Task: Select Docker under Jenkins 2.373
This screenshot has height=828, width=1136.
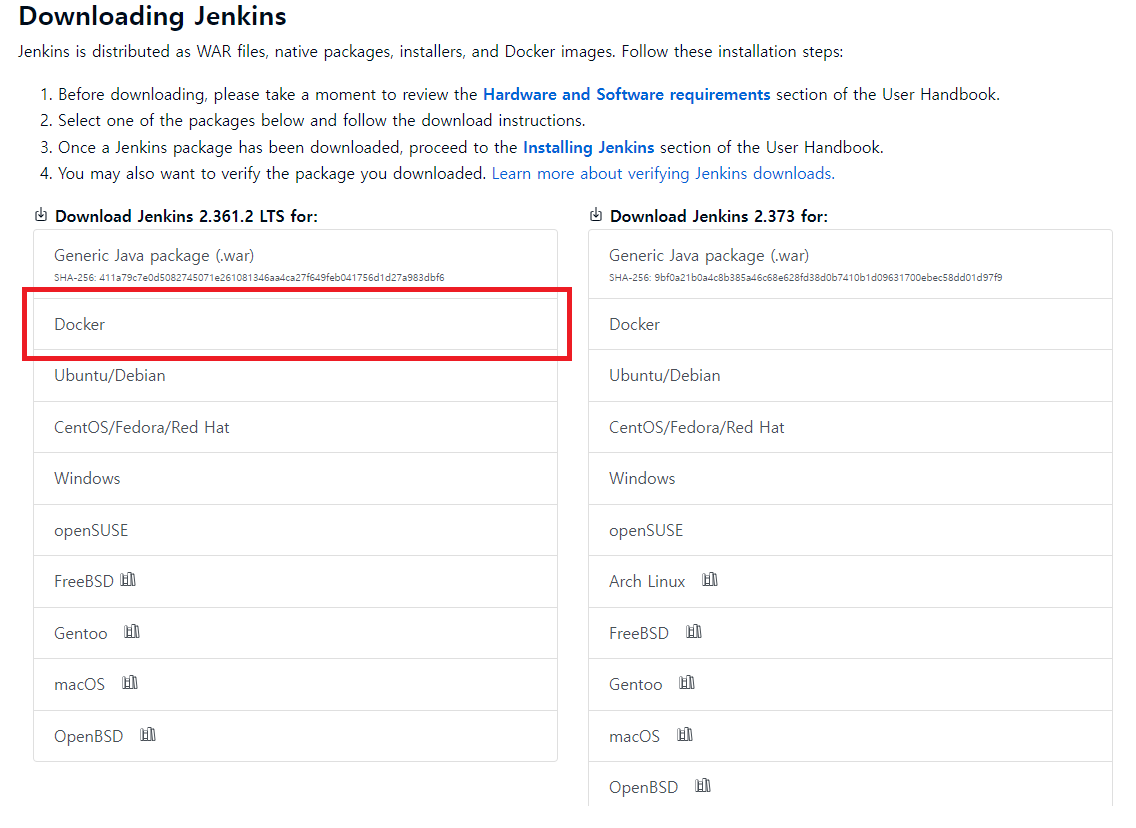Action: (851, 325)
